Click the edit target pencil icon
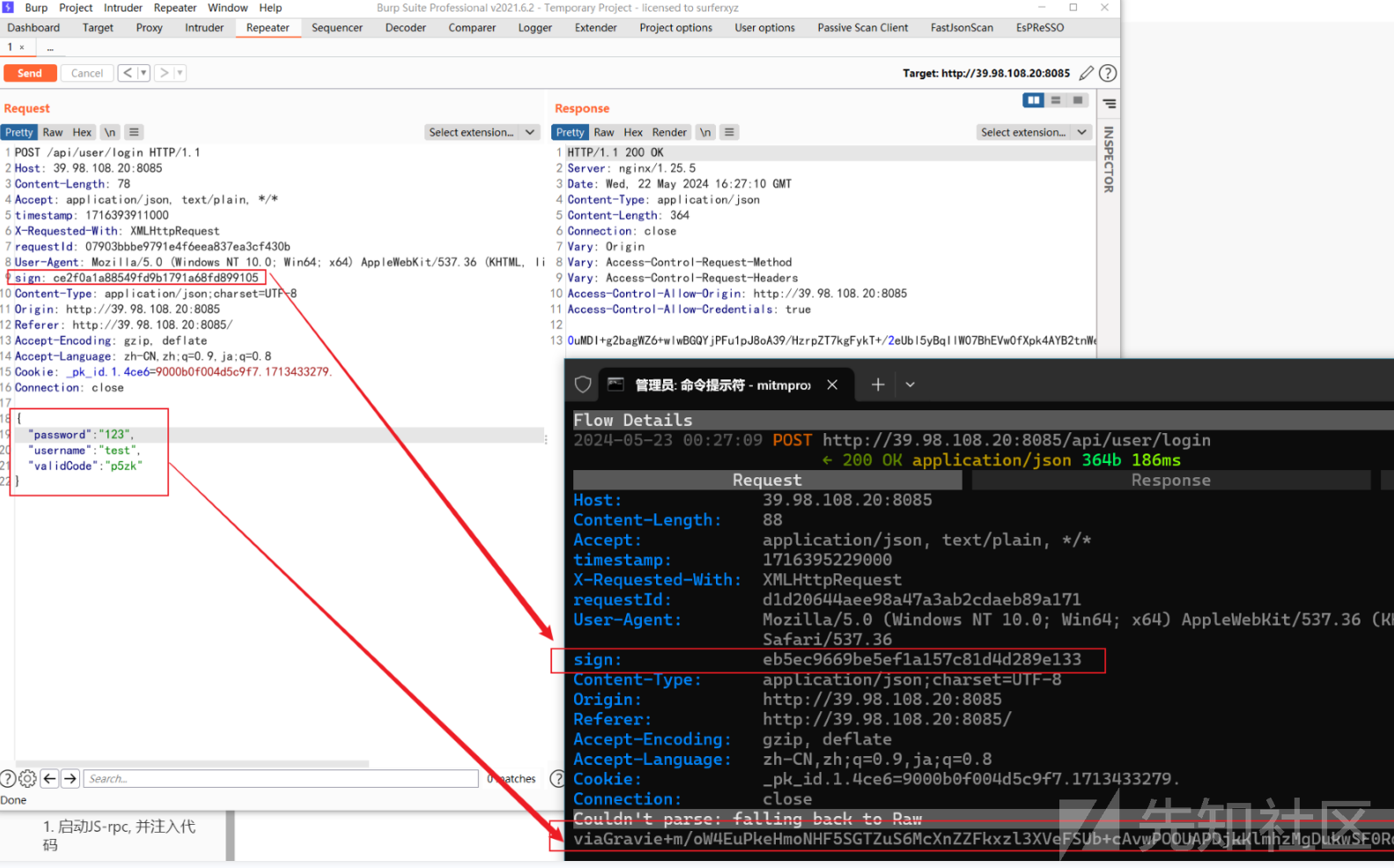This screenshot has height=868, width=1394. [1087, 73]
